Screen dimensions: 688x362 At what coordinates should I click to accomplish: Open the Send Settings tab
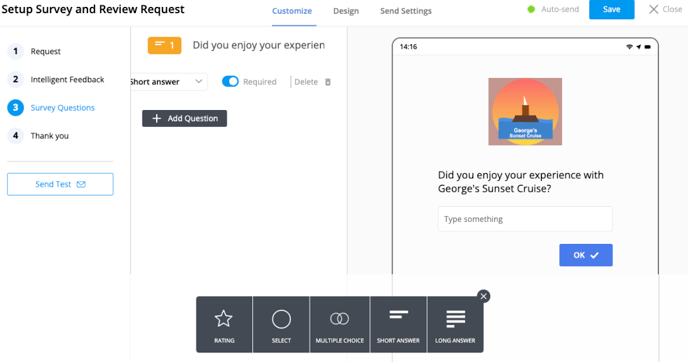(x=406, y=11)
